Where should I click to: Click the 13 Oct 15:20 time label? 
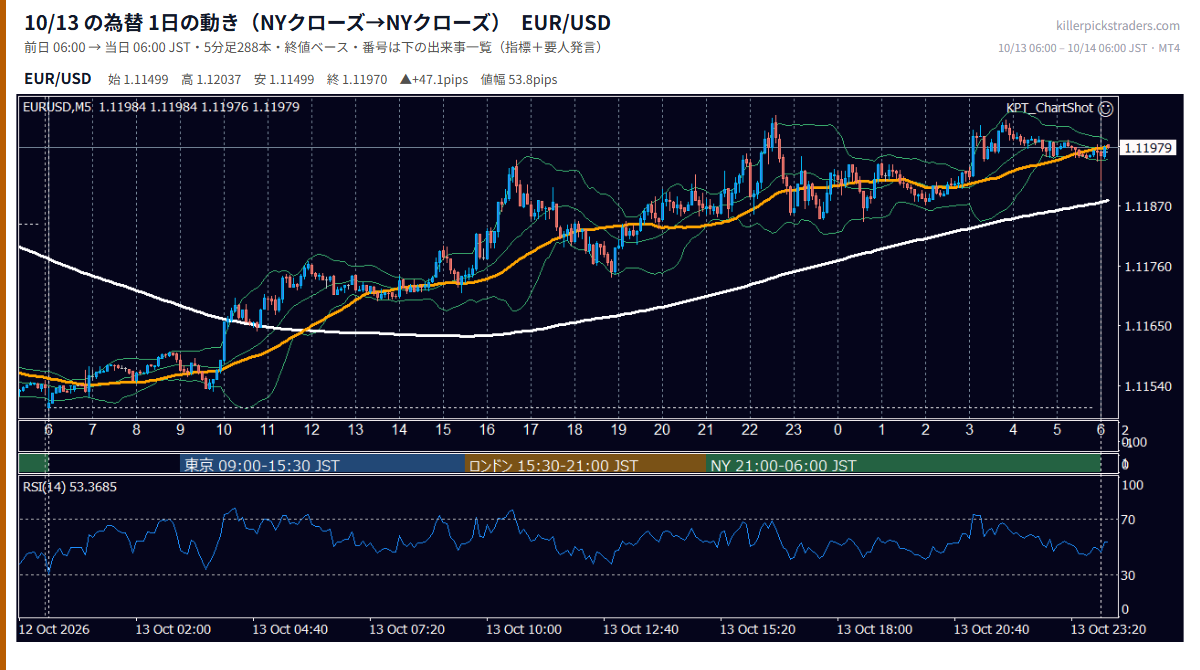pyautogui.click(x=758, y=630)
